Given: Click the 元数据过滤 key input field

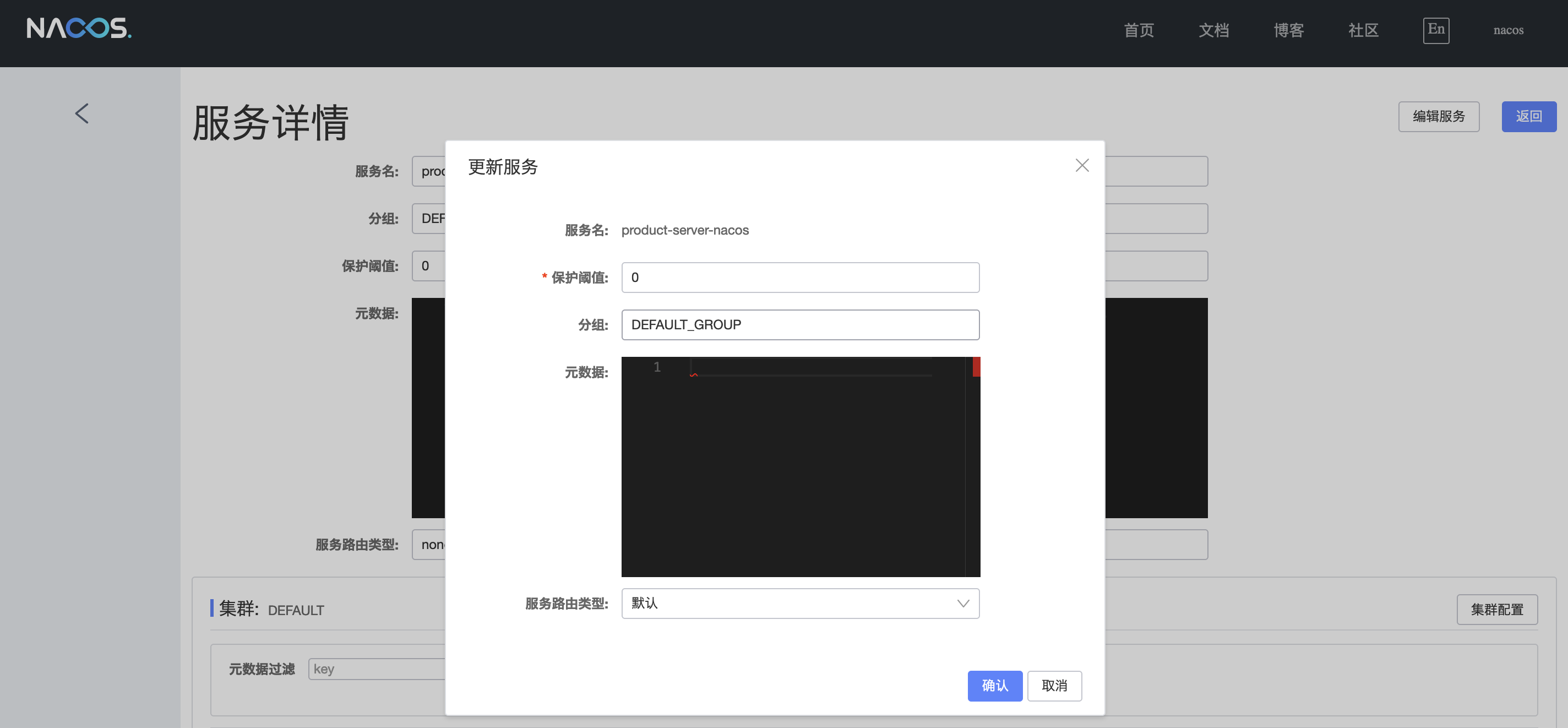Looking at the screenshot, I should tap(376, 669).
